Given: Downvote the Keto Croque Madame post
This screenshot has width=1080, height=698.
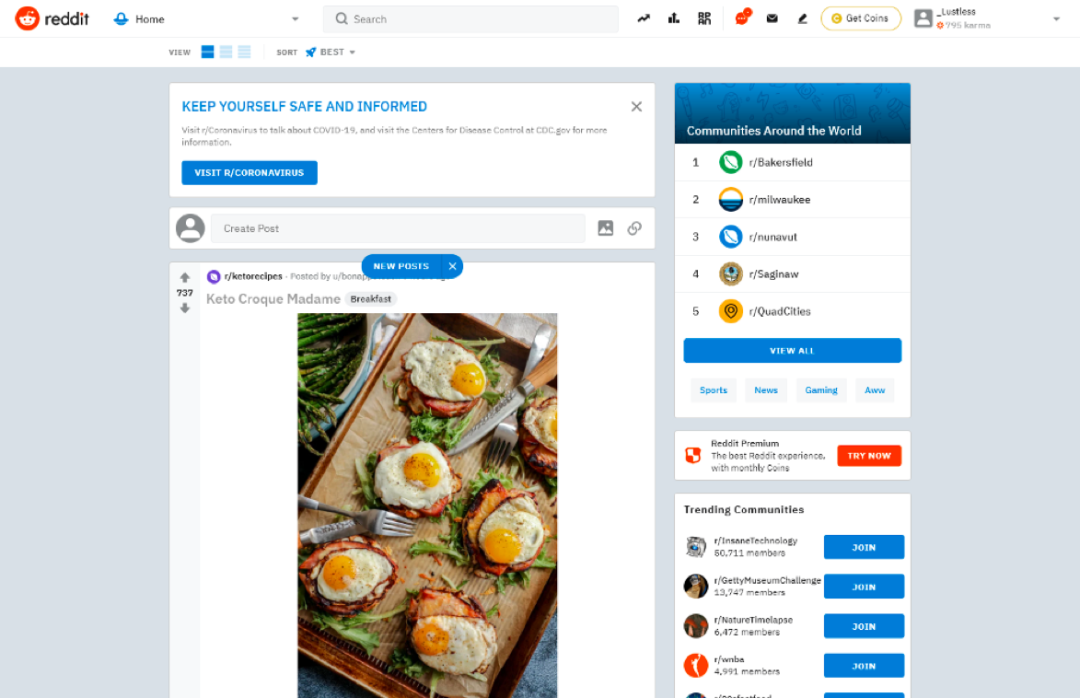Looking at the screenshot, I should [185, 308].
